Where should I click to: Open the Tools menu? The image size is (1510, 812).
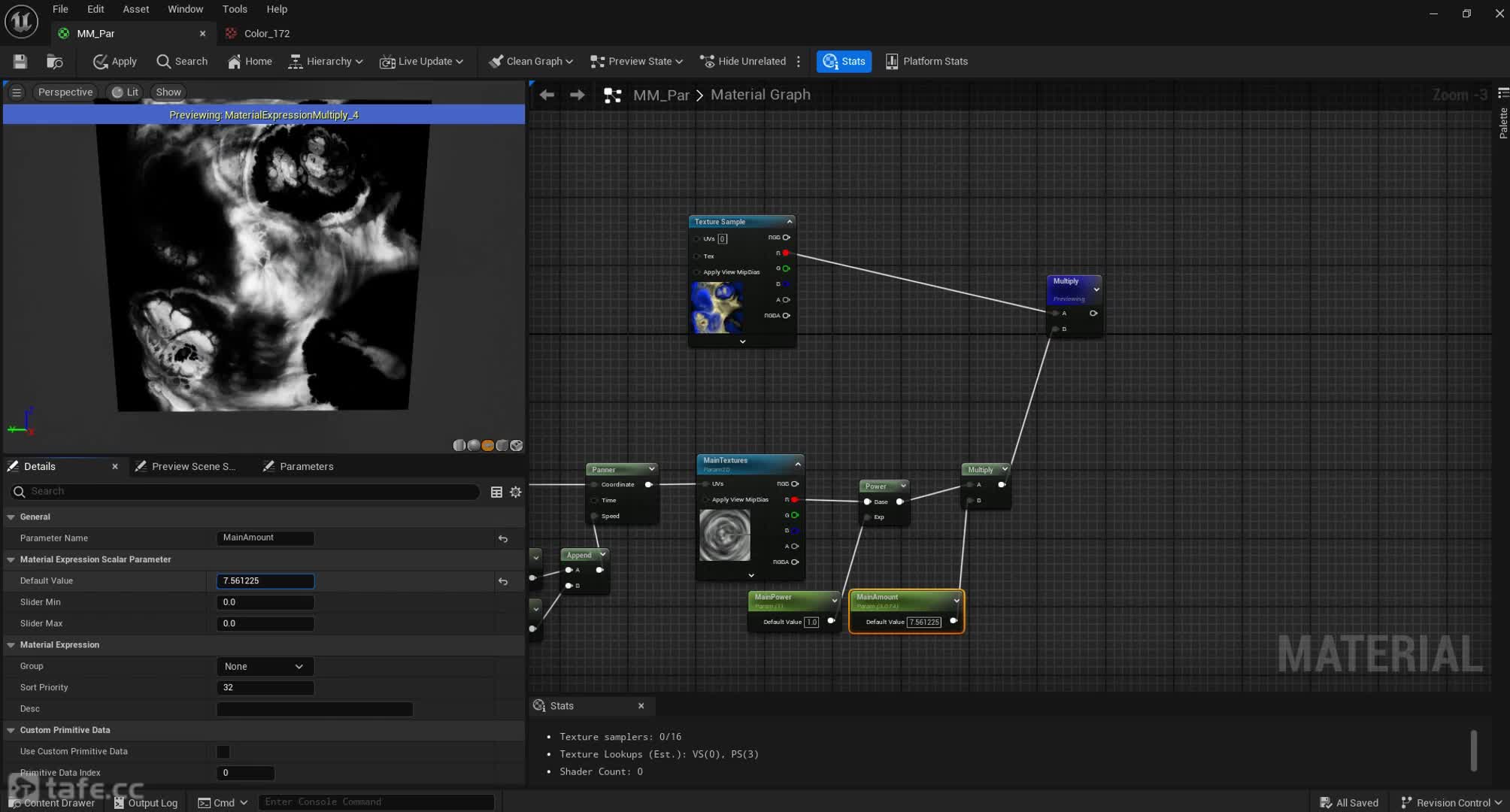coord(235,9)
